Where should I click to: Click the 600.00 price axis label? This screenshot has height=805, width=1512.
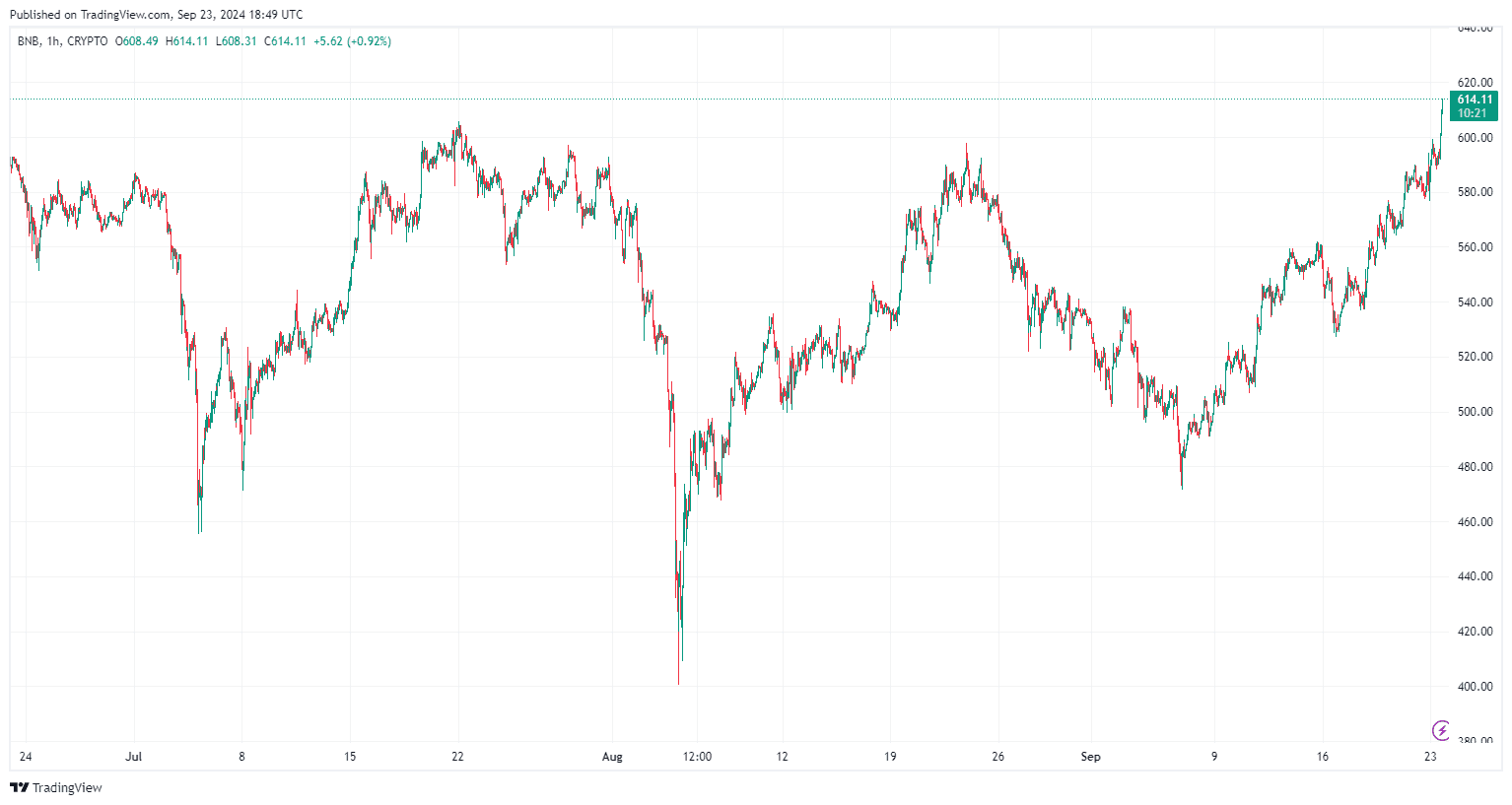coord(1475,138)
